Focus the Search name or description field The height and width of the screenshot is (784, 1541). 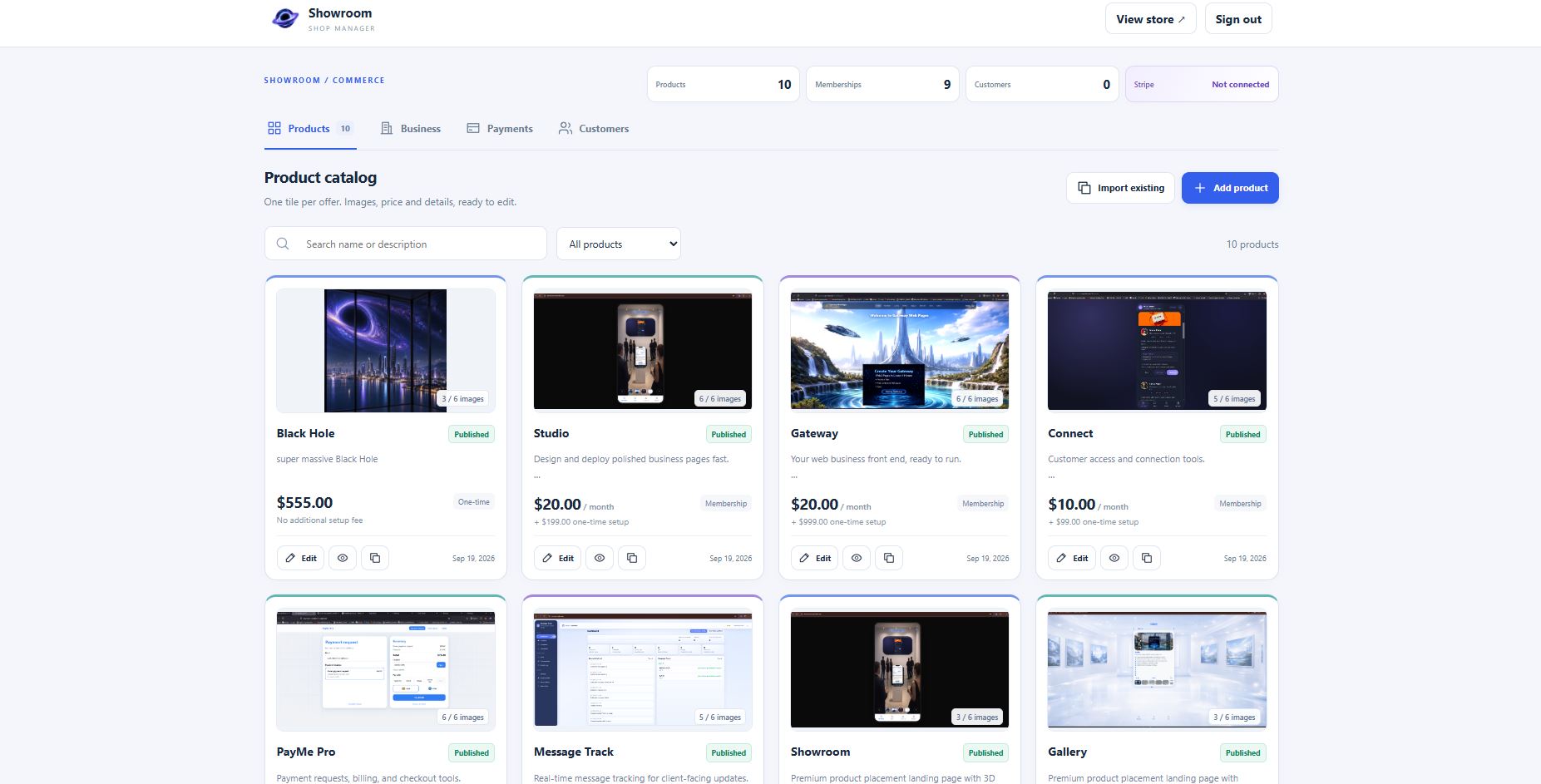click(406, 244)
